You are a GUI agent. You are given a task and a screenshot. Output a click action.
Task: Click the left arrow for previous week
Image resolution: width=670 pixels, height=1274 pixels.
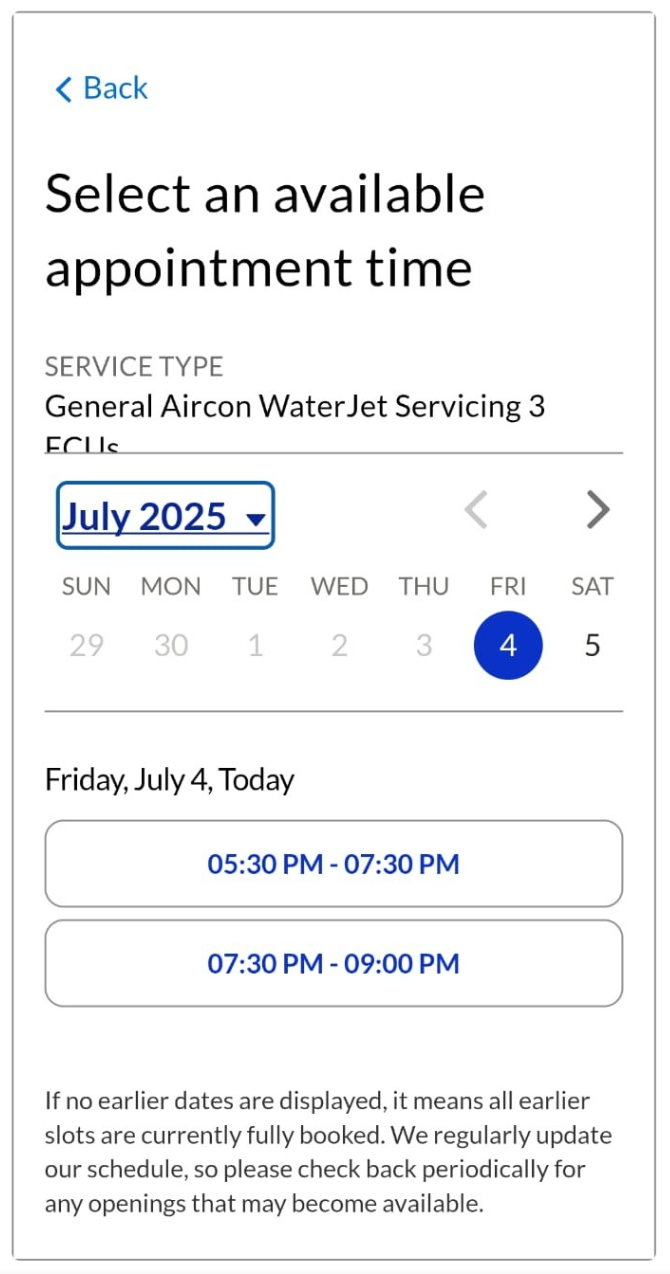(x=477, y=511)
